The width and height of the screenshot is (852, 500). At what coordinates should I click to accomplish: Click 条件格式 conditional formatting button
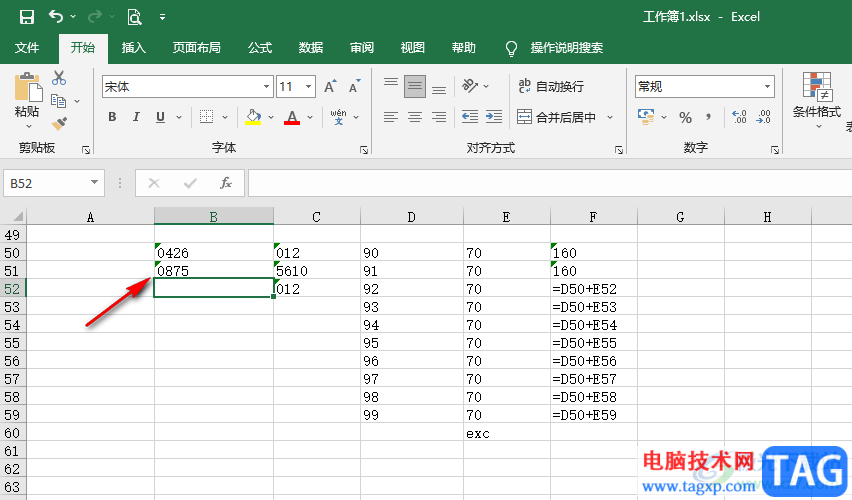click(817, 101)
